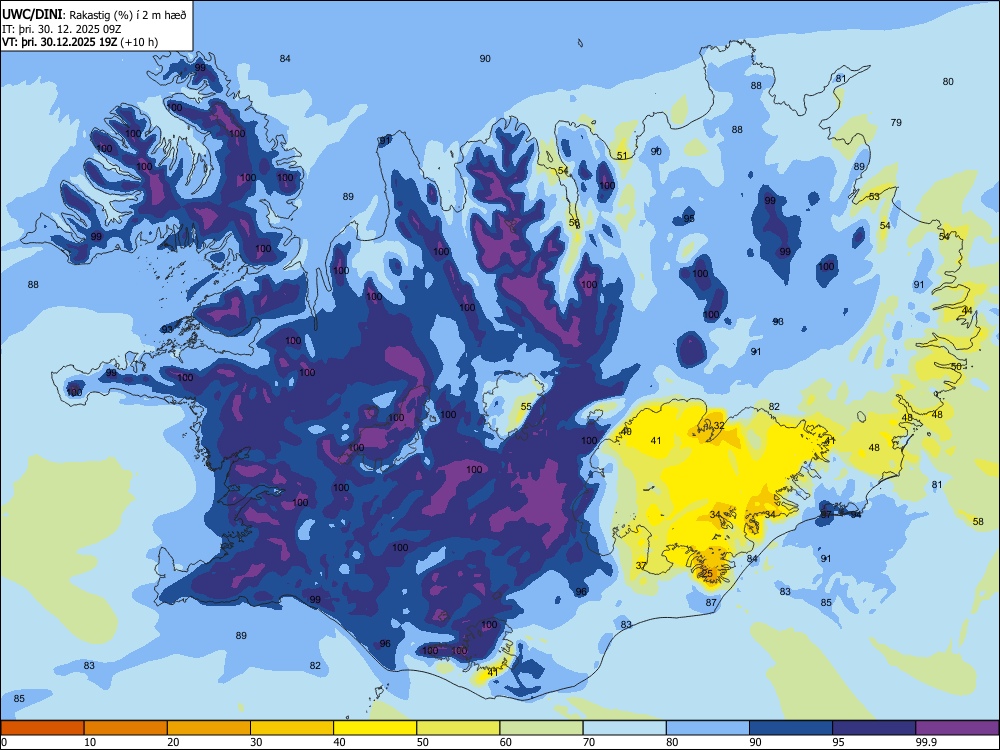Click the 'UWC/DINI: Rakastig (%) í 2 m hæð' title
The width and height of the screenshot is (1000, 750).
coord(94,15)
